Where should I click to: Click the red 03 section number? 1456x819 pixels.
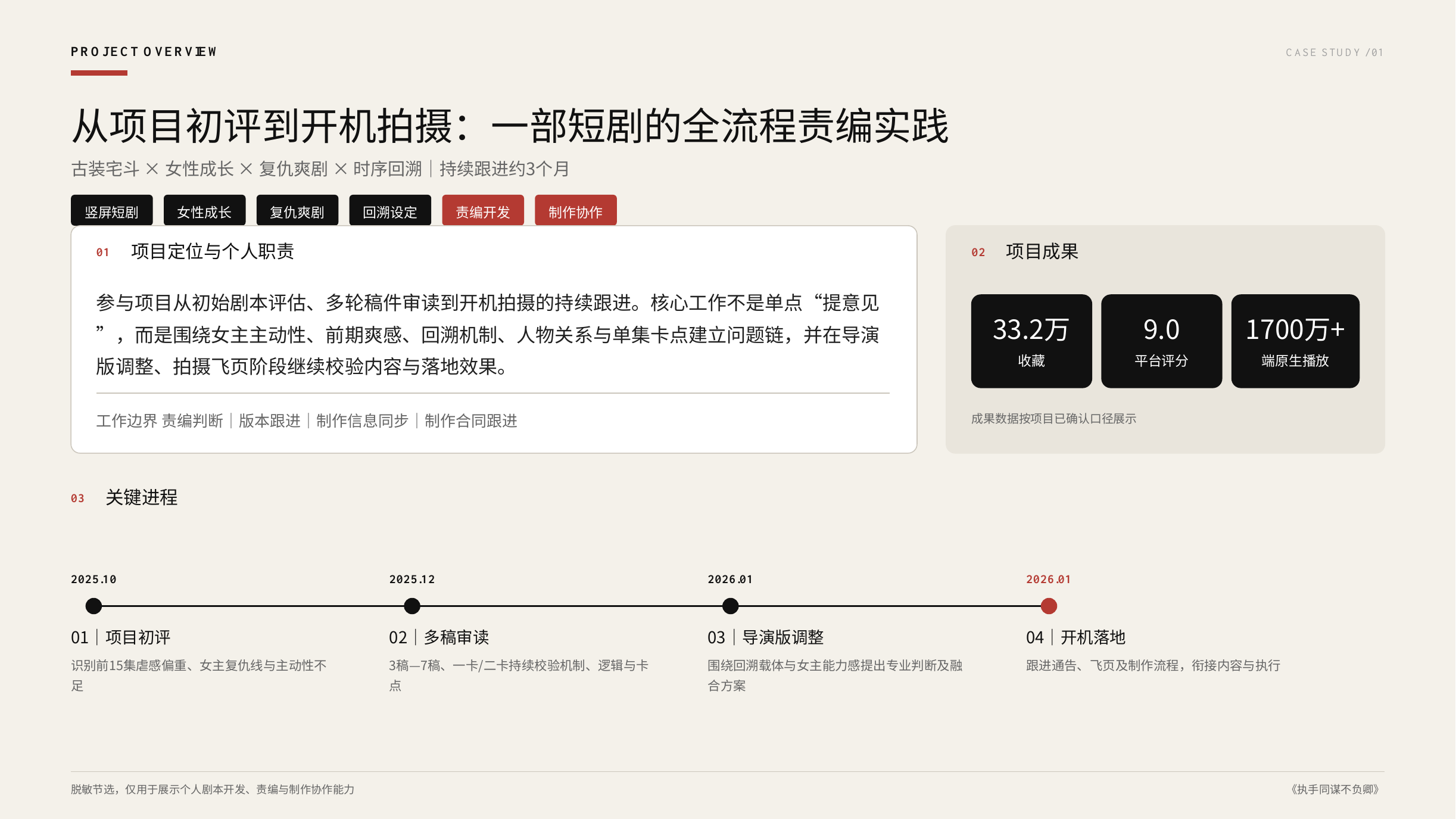77,499
